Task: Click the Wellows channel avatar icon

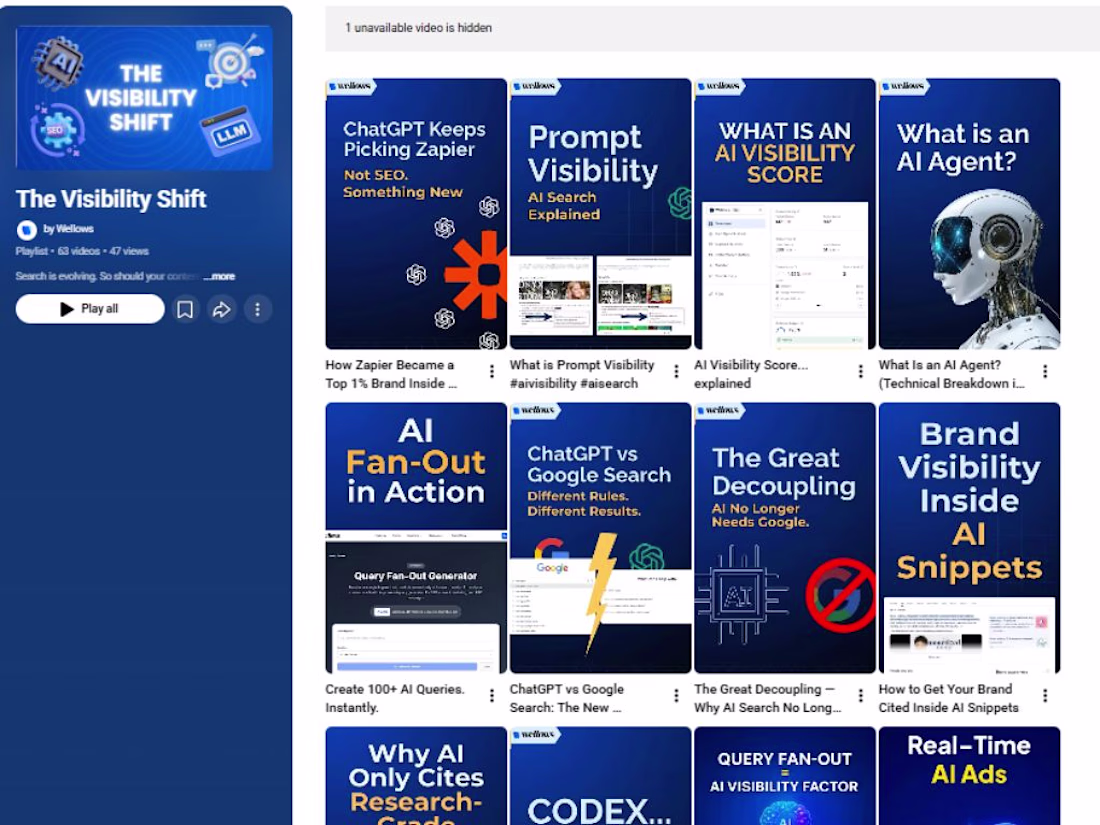Action: 27,229
